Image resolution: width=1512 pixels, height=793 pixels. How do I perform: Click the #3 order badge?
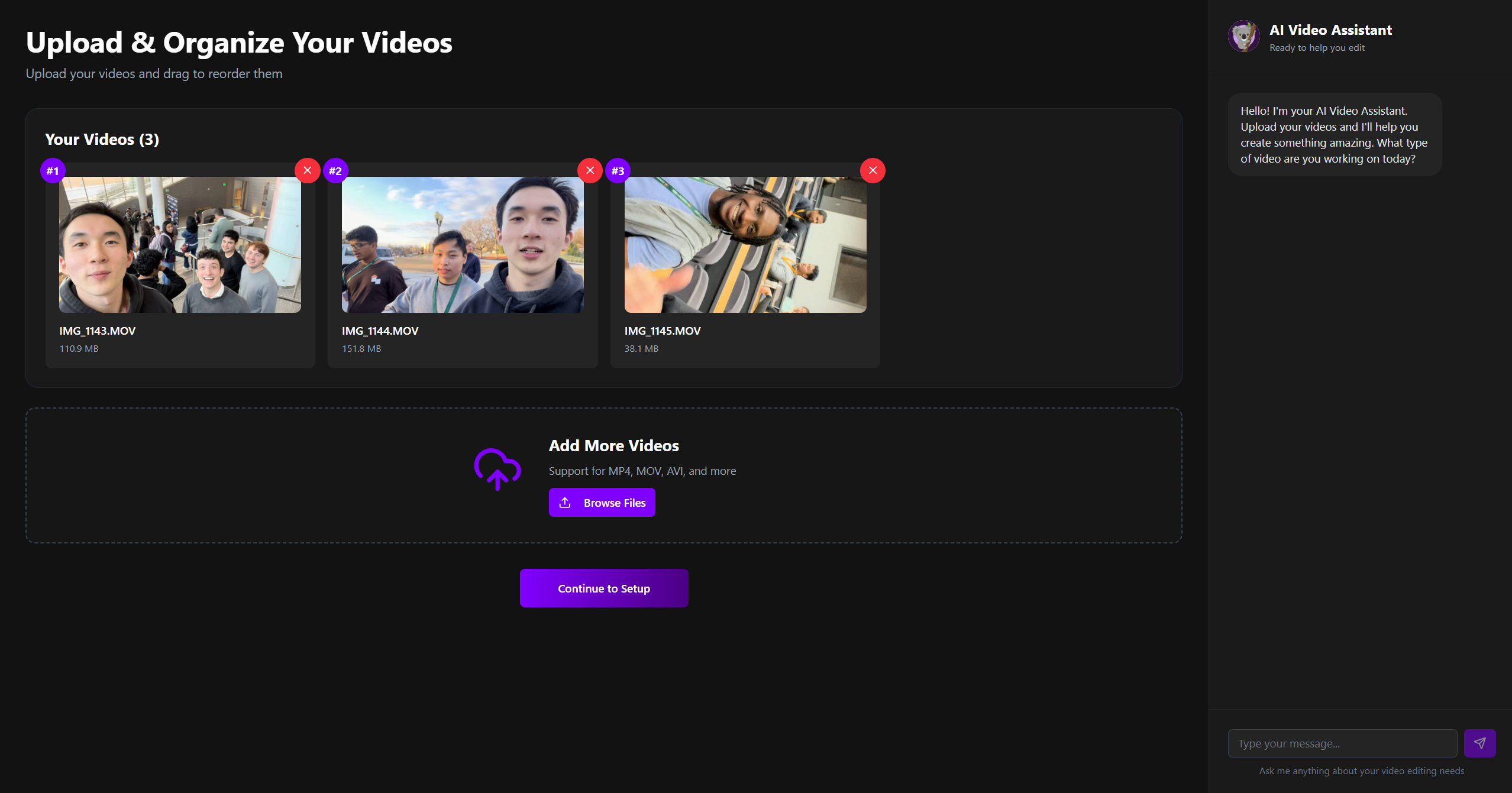618,171
